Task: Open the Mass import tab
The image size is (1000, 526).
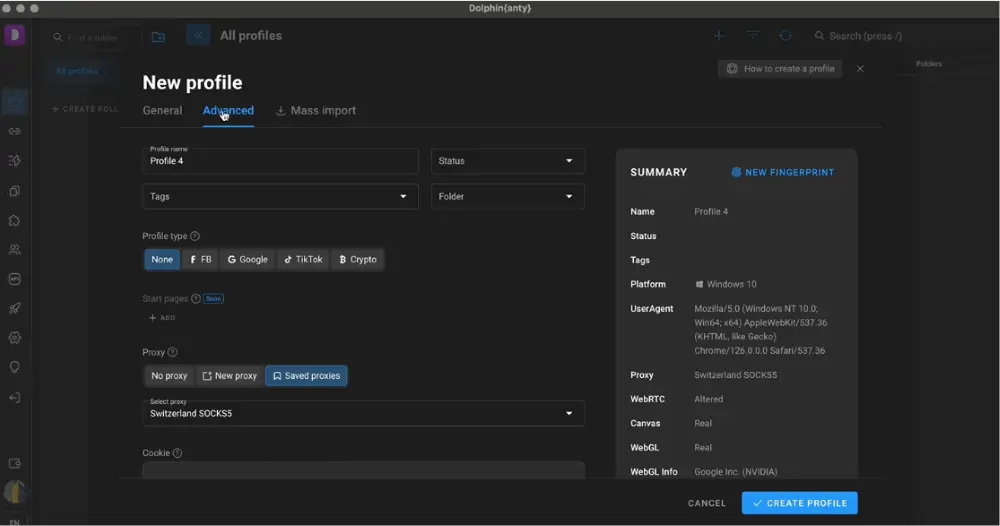Action: pos(316,110)
